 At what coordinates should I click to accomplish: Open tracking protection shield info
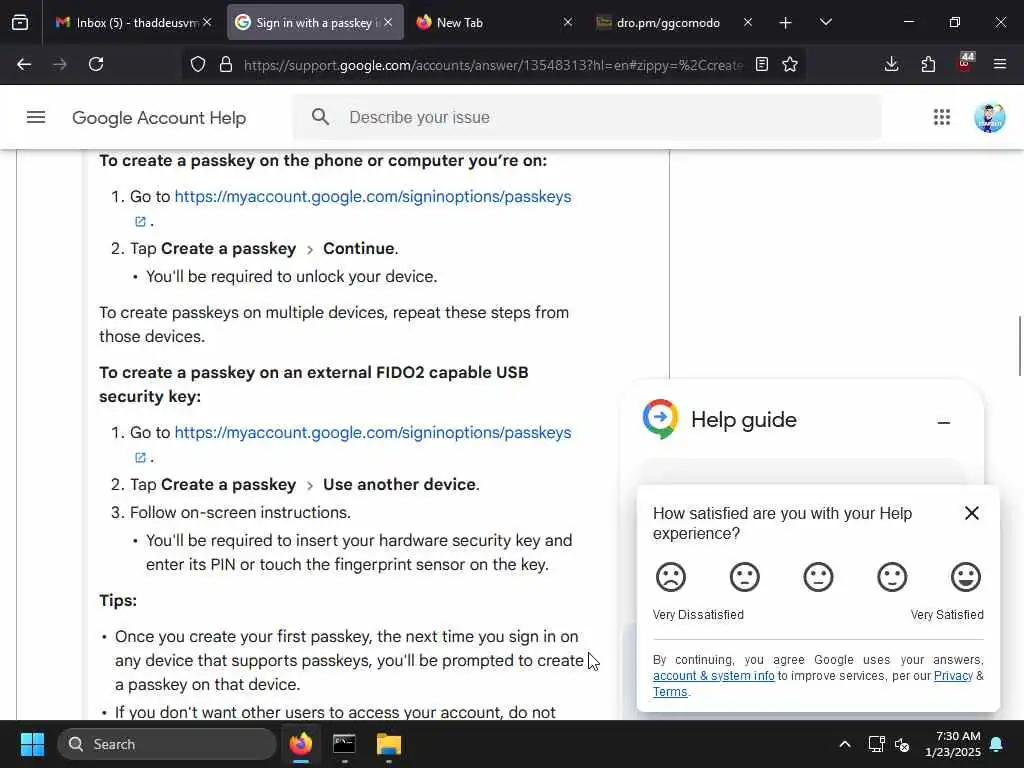click(x=198, y=64)
